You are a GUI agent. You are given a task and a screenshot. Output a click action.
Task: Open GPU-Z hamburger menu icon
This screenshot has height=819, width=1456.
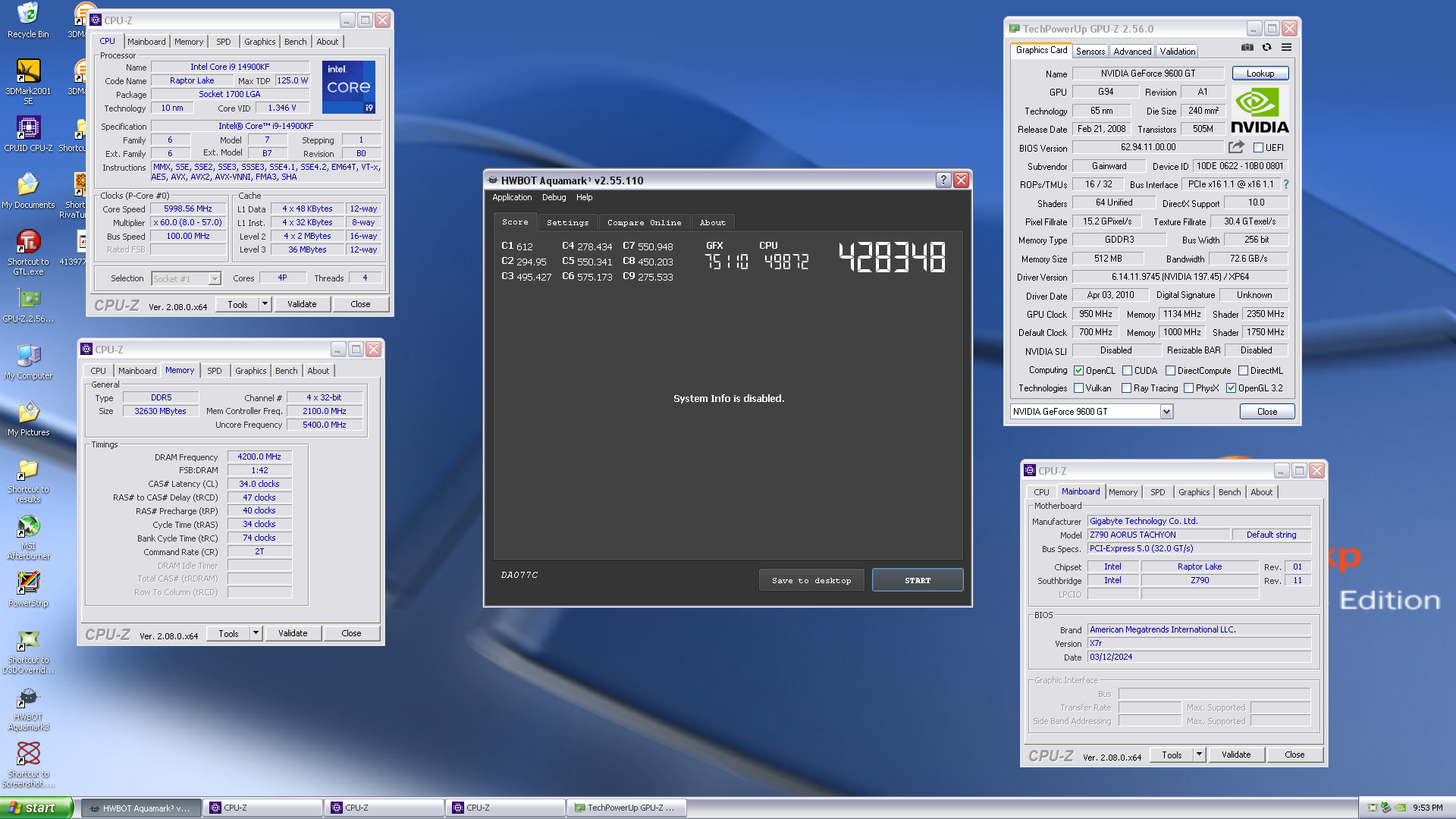tap(1286, 47)
